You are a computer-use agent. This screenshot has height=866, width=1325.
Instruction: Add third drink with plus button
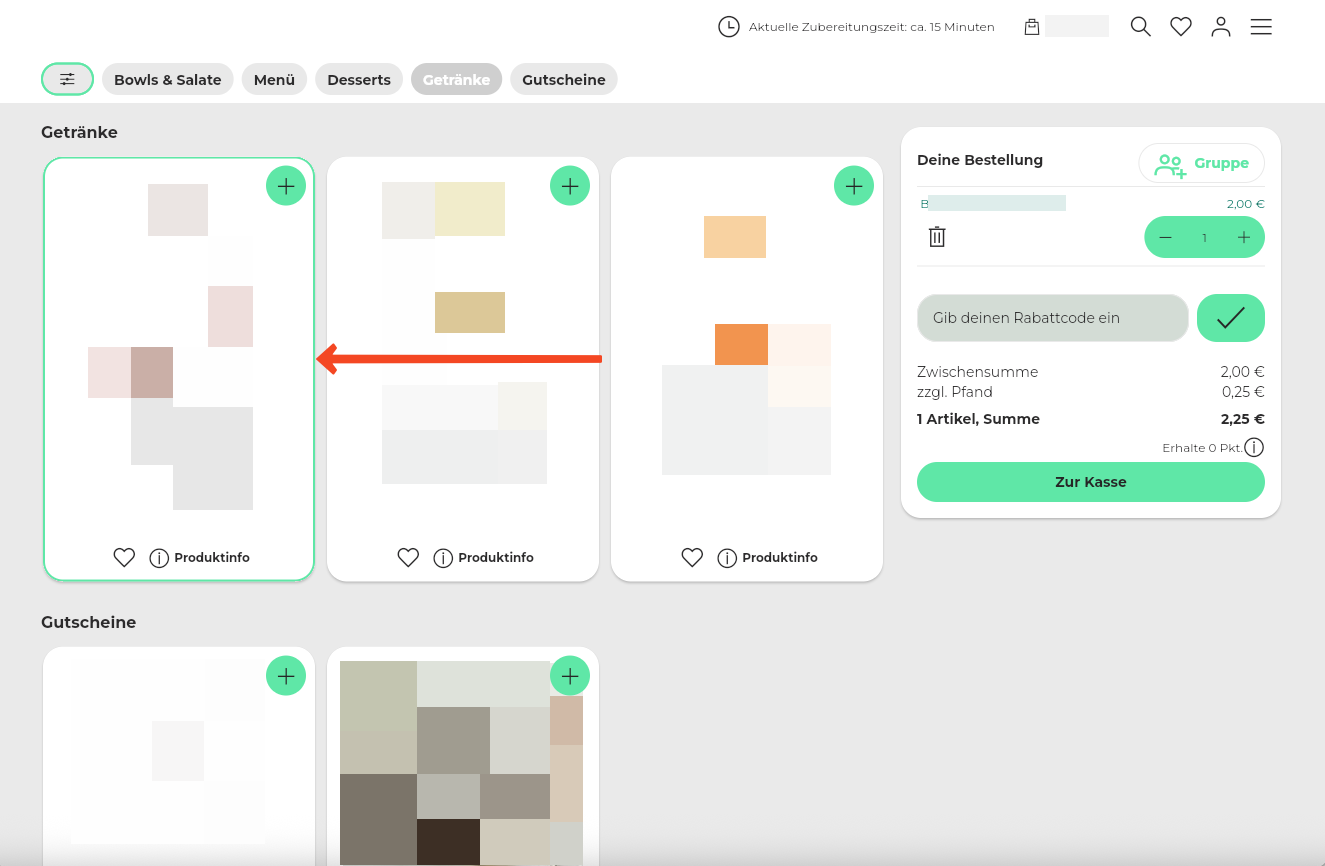tap(854, 186)
